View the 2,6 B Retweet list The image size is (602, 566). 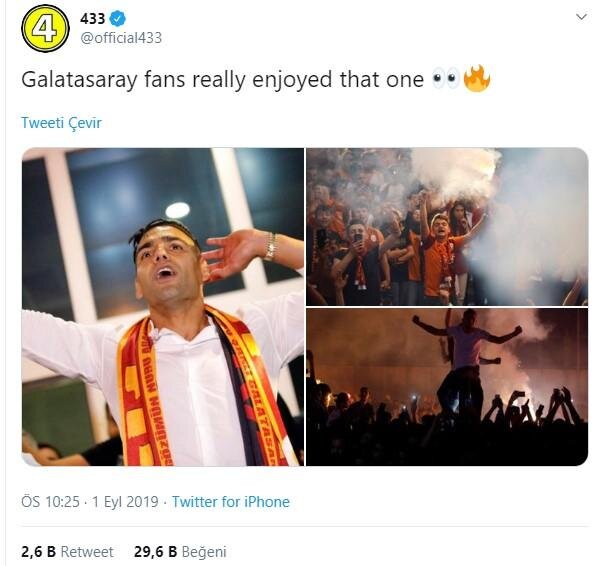tap(67, 551)
